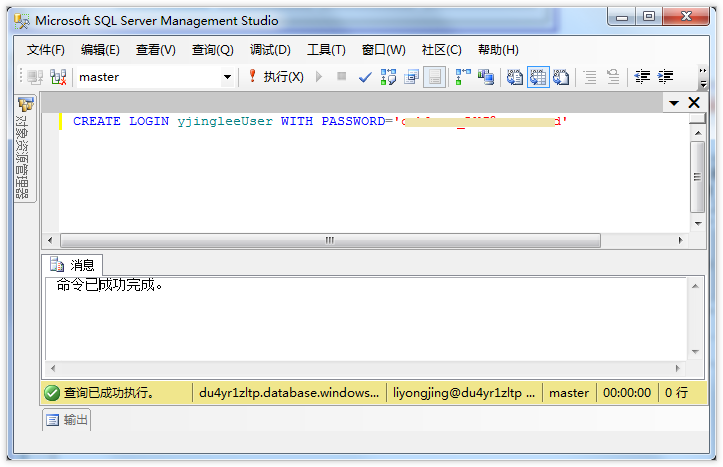Screen dimensions: 723x467
Task: Click the Parse checkmark icon
Action: pyautogui.click(x=365, y=77)
